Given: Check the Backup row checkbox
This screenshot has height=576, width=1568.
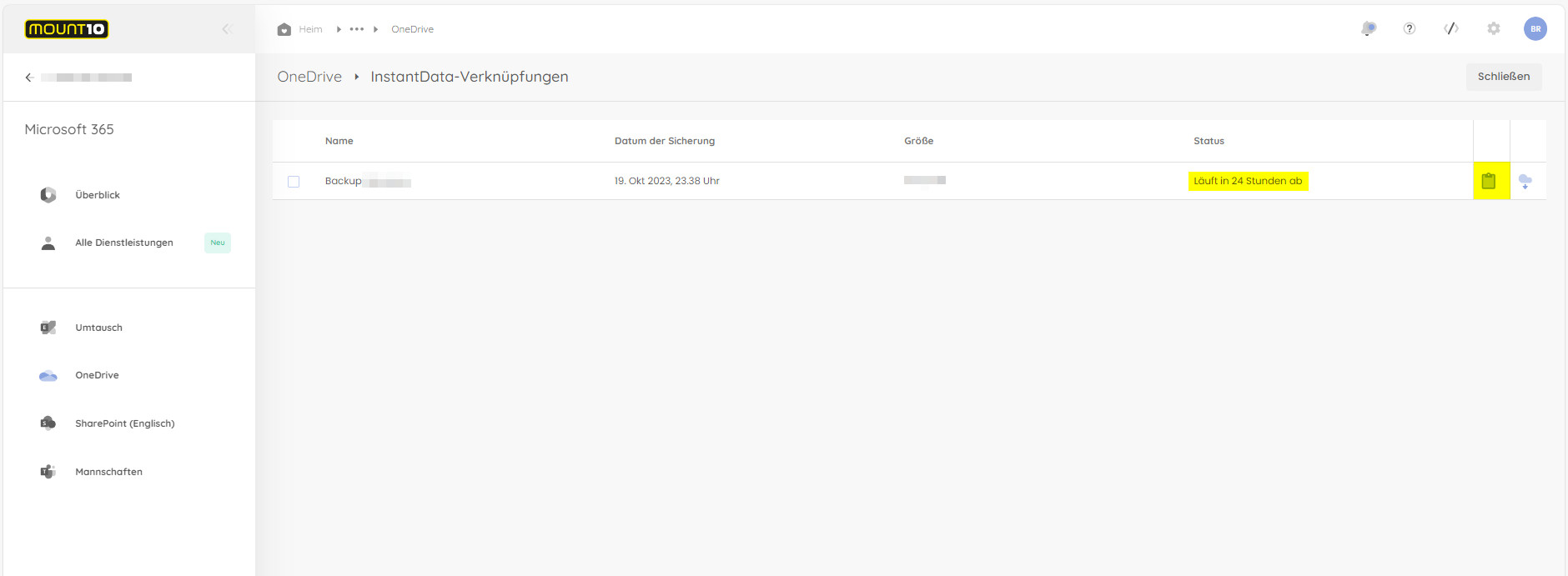Looking at the screenshot, I should [x=294, y=182].
